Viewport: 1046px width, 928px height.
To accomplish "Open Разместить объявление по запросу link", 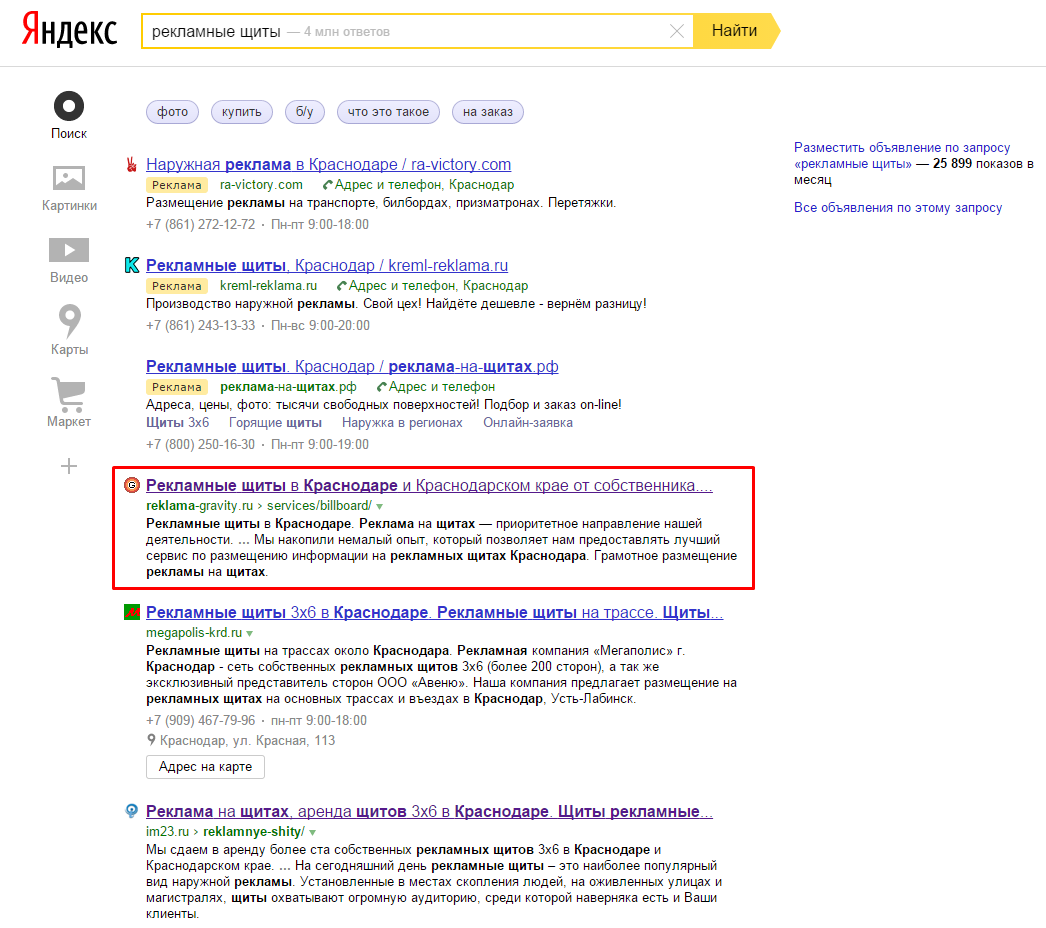I will (902, 155).
